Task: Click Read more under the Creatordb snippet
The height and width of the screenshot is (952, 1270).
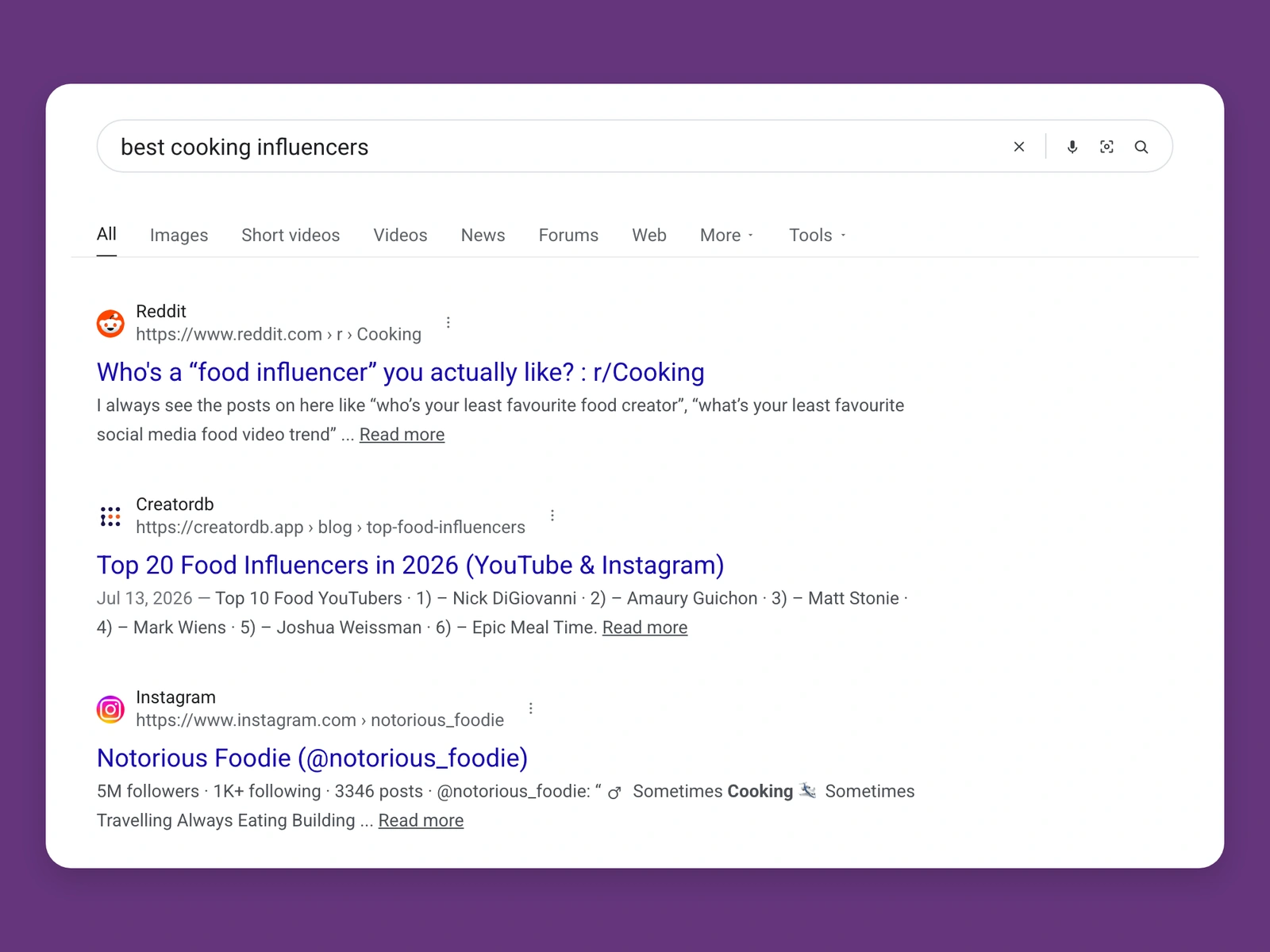Action: coord(645,628)
